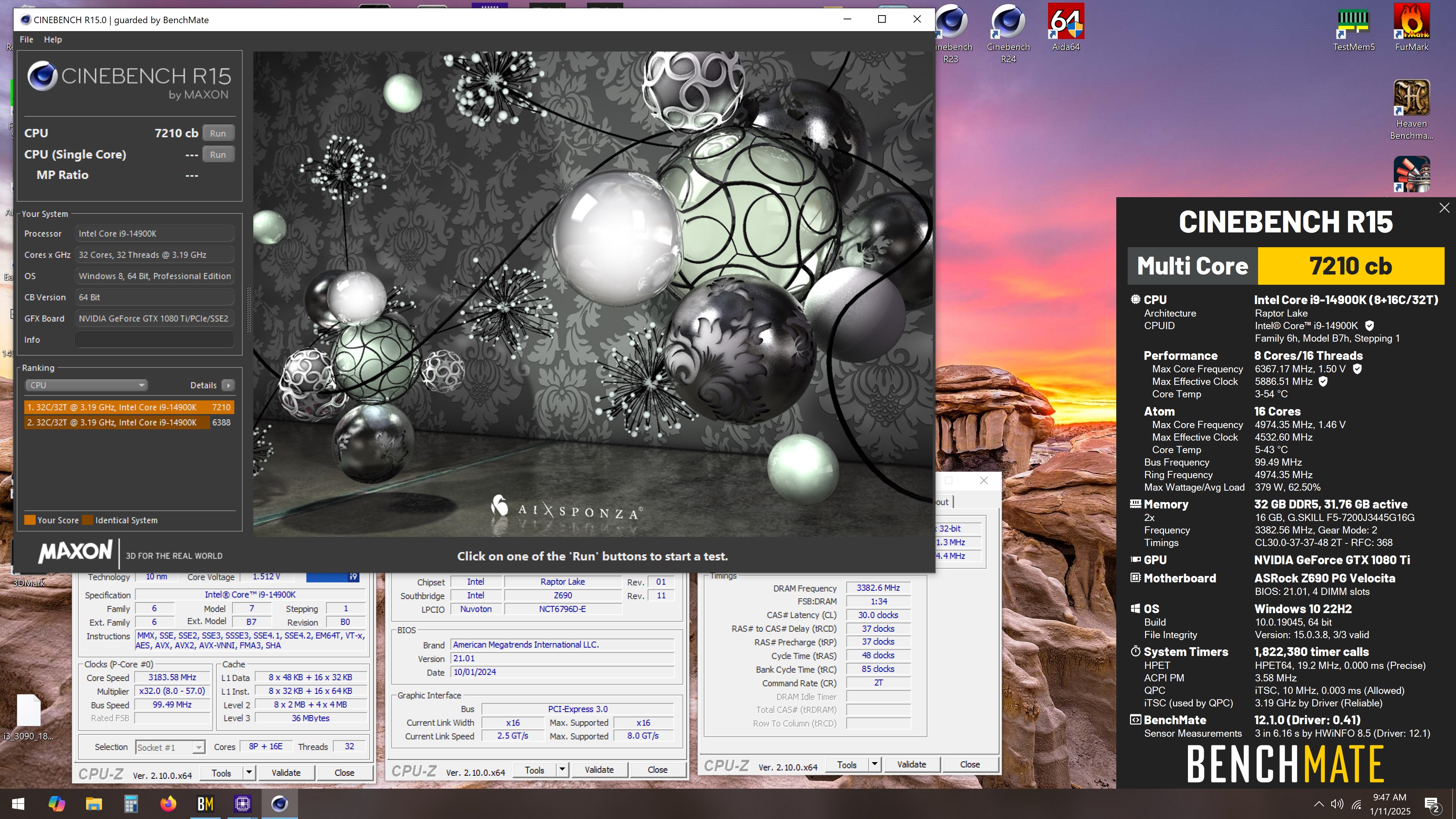
Task: Click Close in the CPU-Z memory timings window
Action: 970,764
